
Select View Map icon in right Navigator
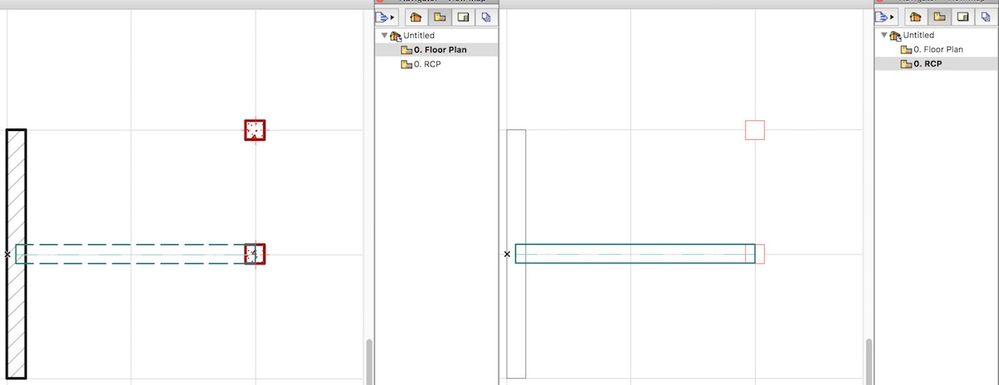(938, 17)
